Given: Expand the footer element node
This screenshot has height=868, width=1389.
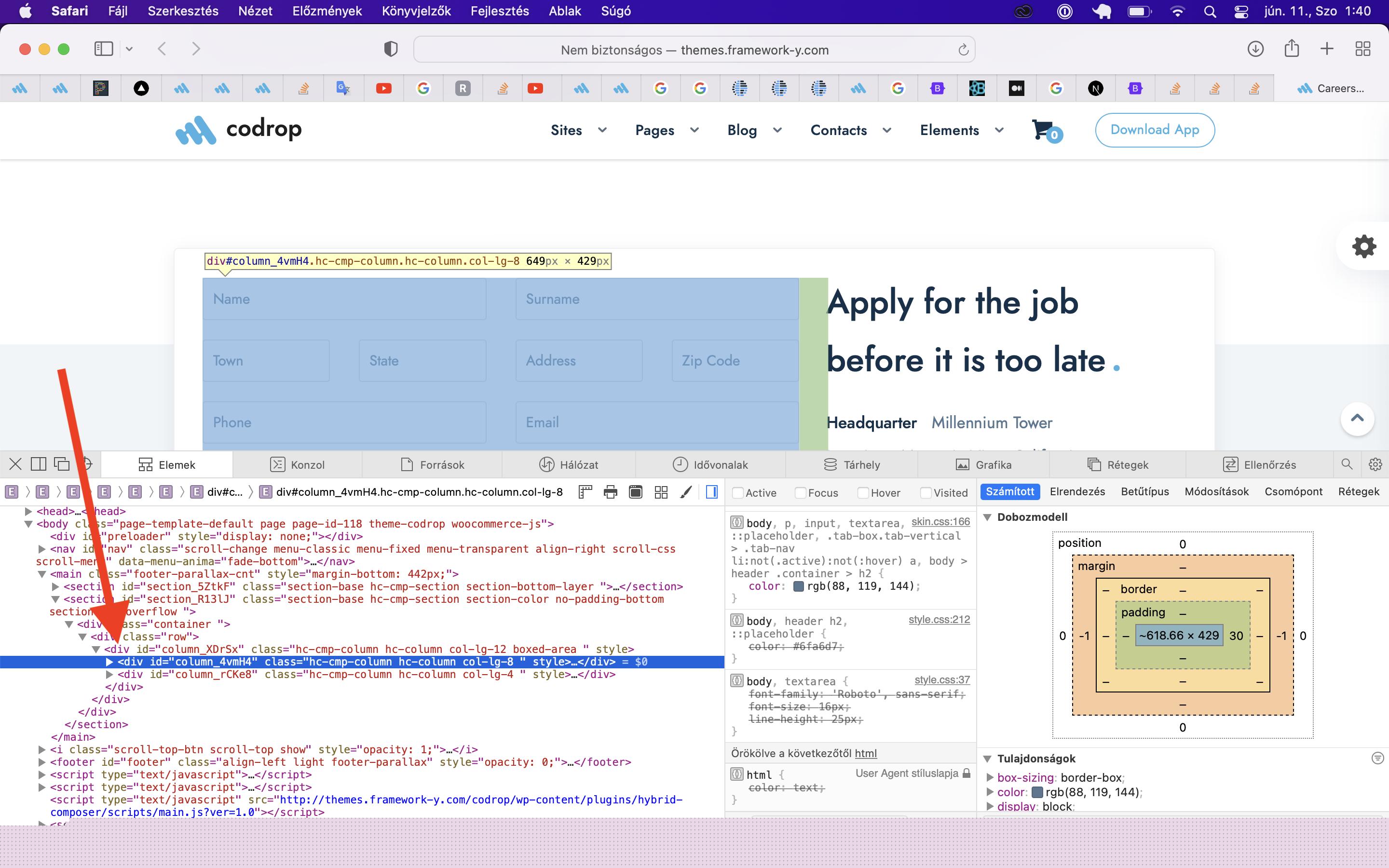Looking at the screenshot, I should 42,762.
